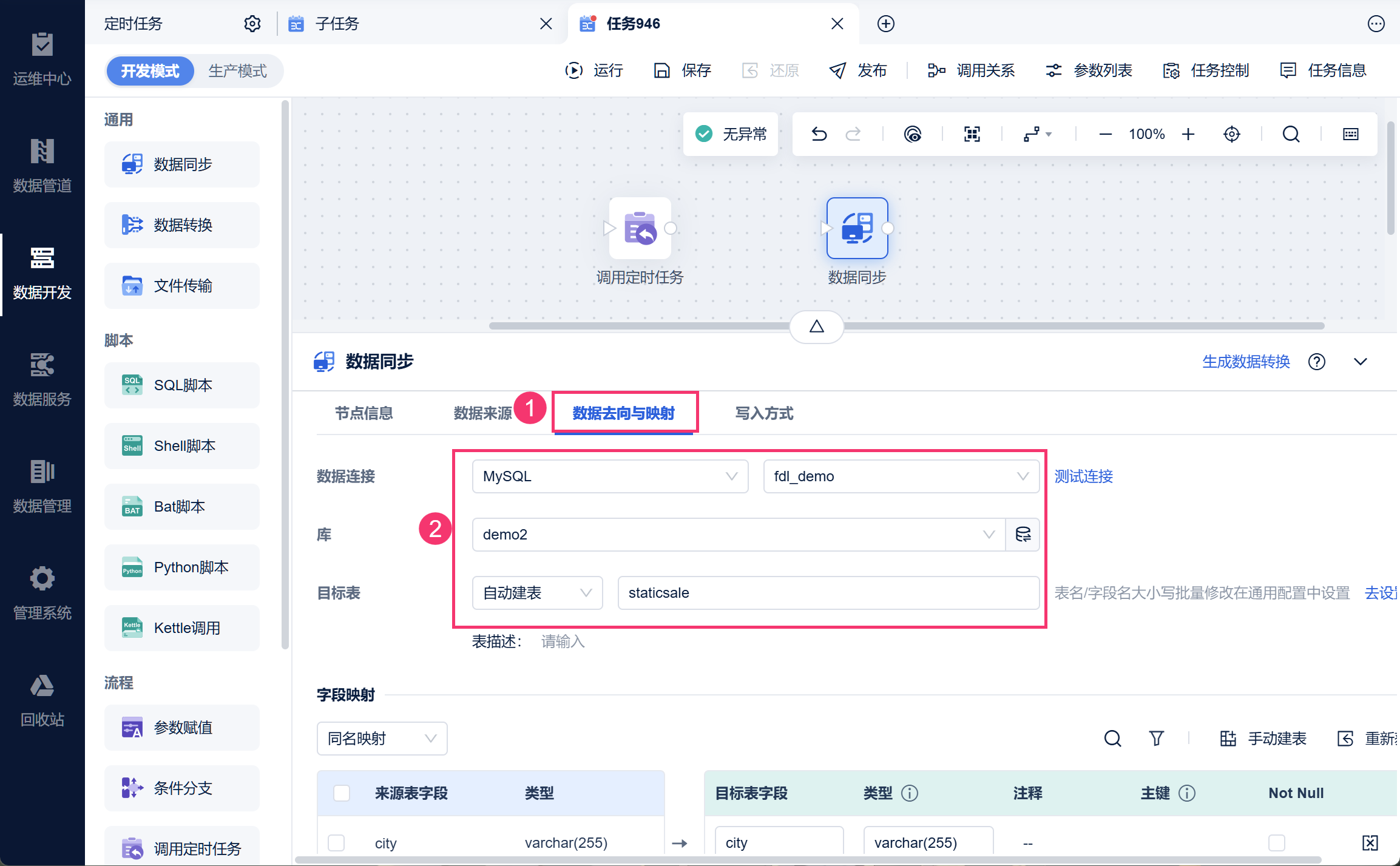
Task: Check the city source field checkbox
Action: click(x=336, y=843)
